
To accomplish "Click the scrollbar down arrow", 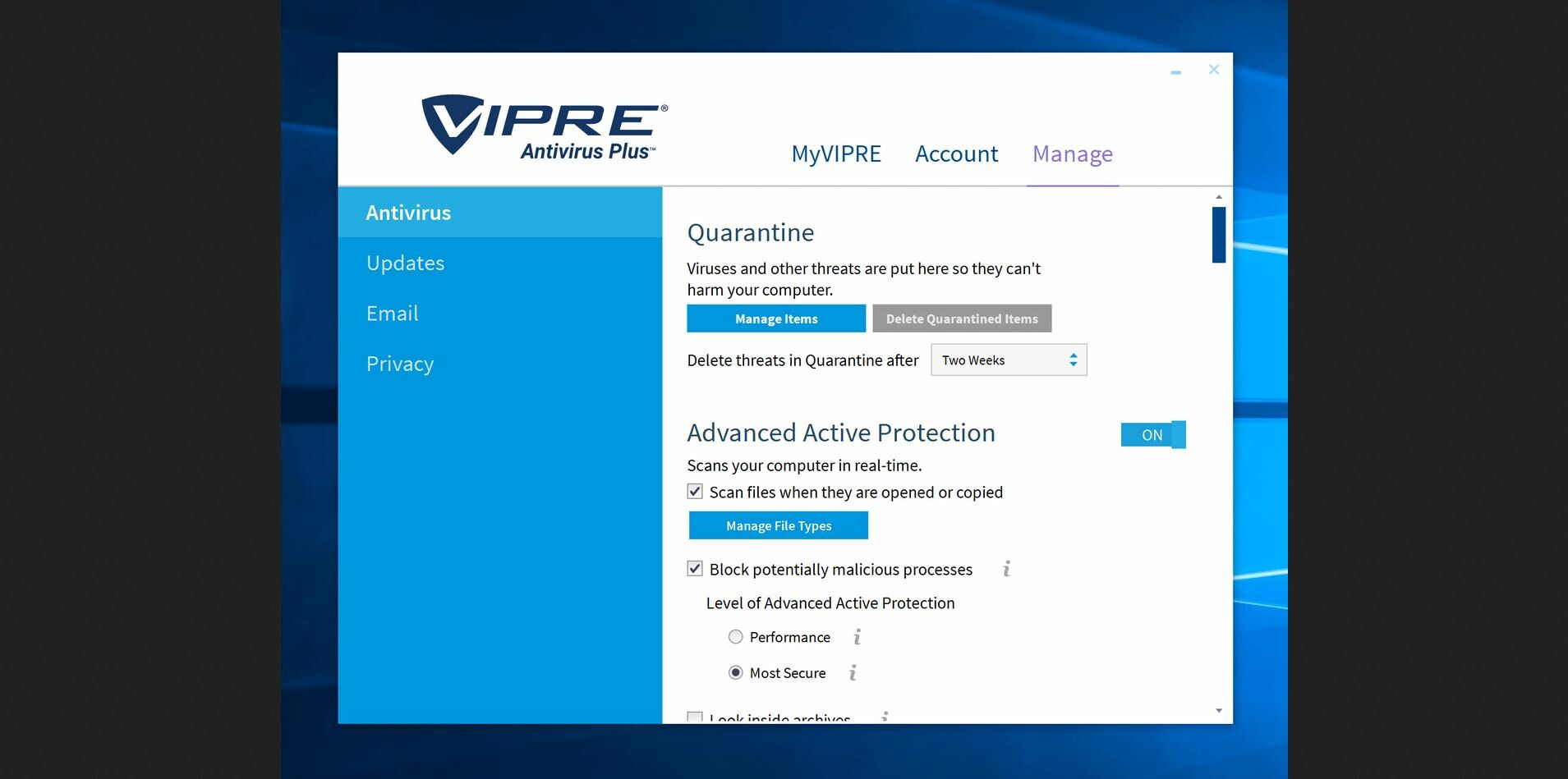I will point(1219,711).
